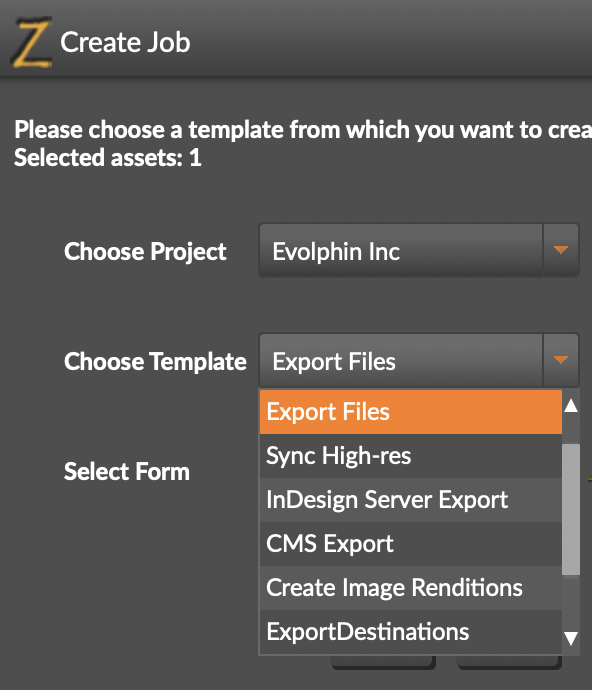The width and height of the screenshot is (592, 690).
Task: Click the Create Job dialog title
Action: tap(125, 42)
